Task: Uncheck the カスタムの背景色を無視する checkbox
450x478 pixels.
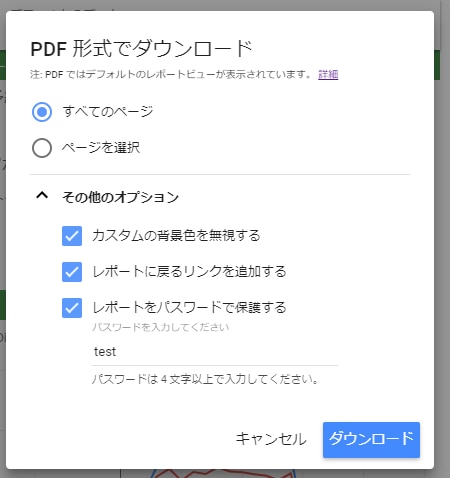Action: pos(72,236)
